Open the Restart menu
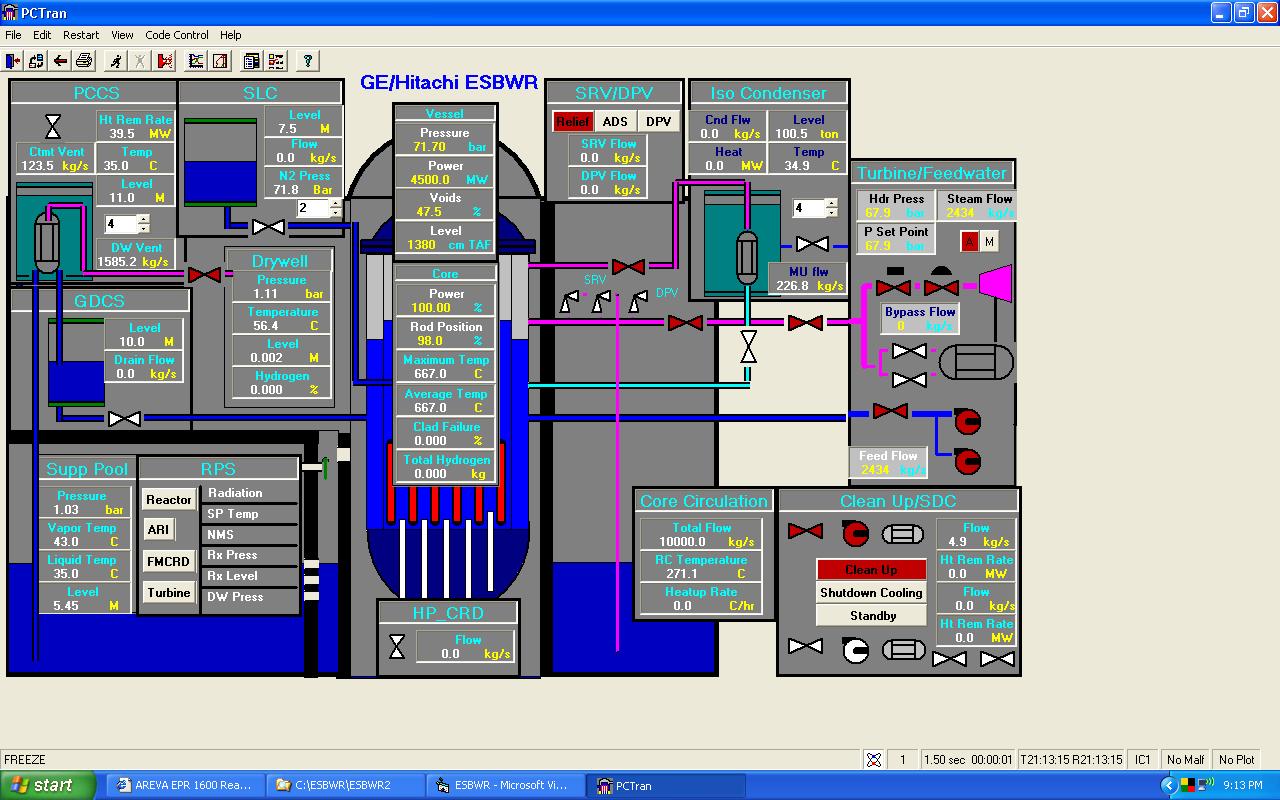 pyautogui.click(x=81, y=35)
